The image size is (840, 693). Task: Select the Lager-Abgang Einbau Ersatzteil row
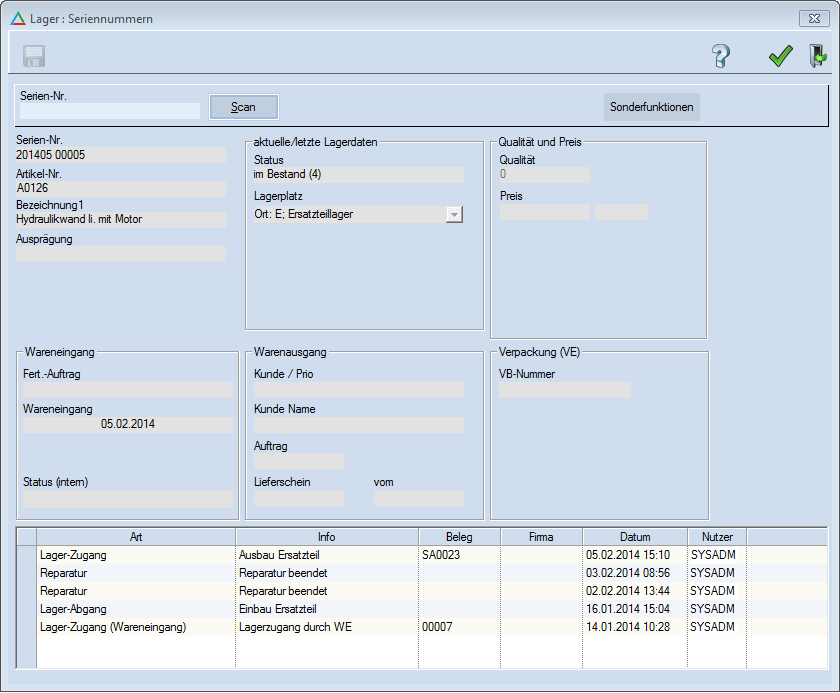pyautogui.click(x=136, y=609)
